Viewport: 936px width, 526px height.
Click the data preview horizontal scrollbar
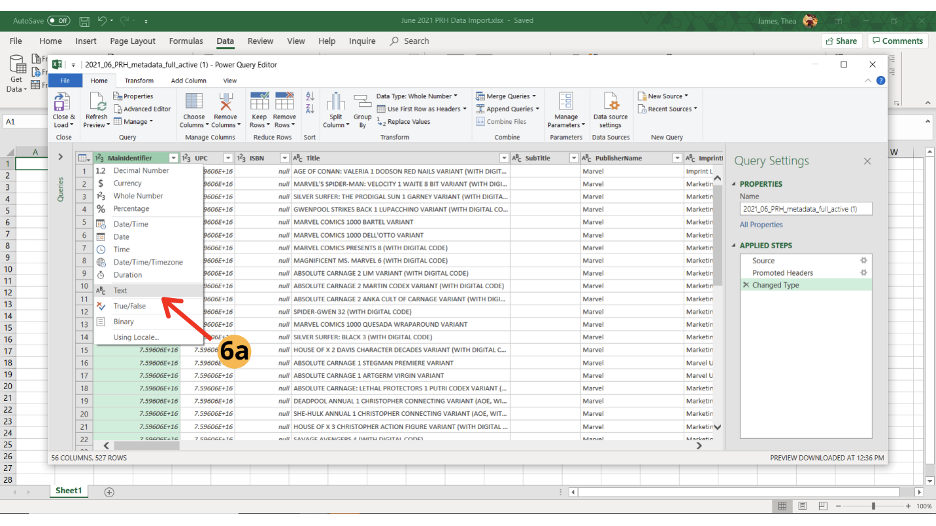click(146, 446)
